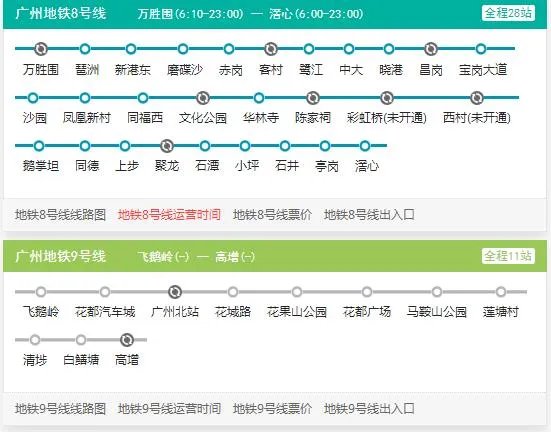The width and height of the screenshot is (551, 432).
Task: Click the 全程28站 badge
Action: pos(508,13)
